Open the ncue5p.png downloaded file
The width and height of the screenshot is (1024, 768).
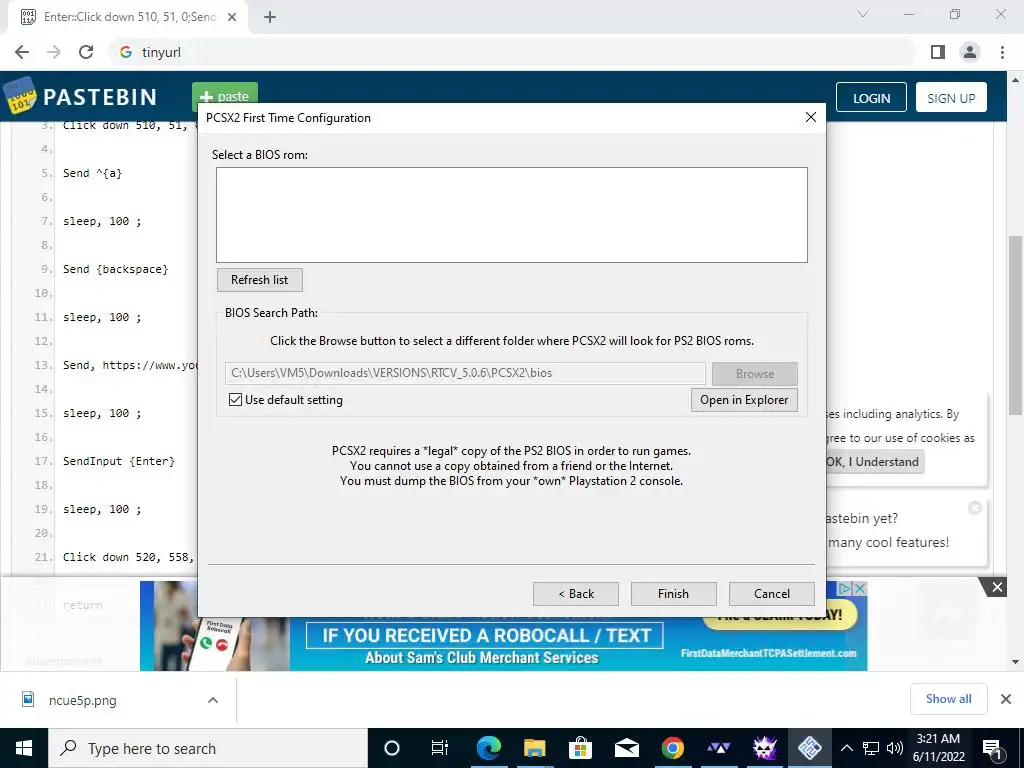click(82, 700)
